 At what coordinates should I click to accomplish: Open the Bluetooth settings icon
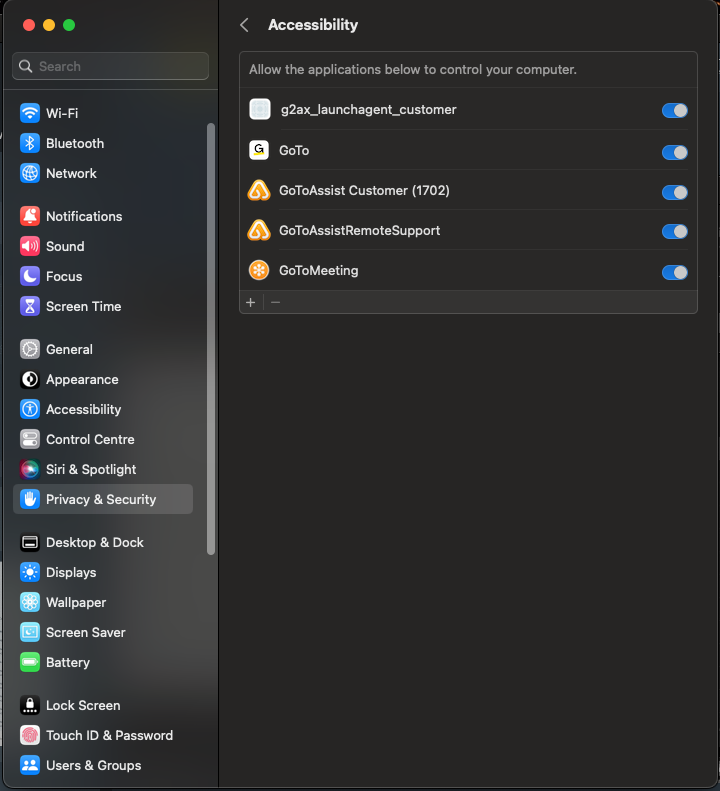pos(30,143)
